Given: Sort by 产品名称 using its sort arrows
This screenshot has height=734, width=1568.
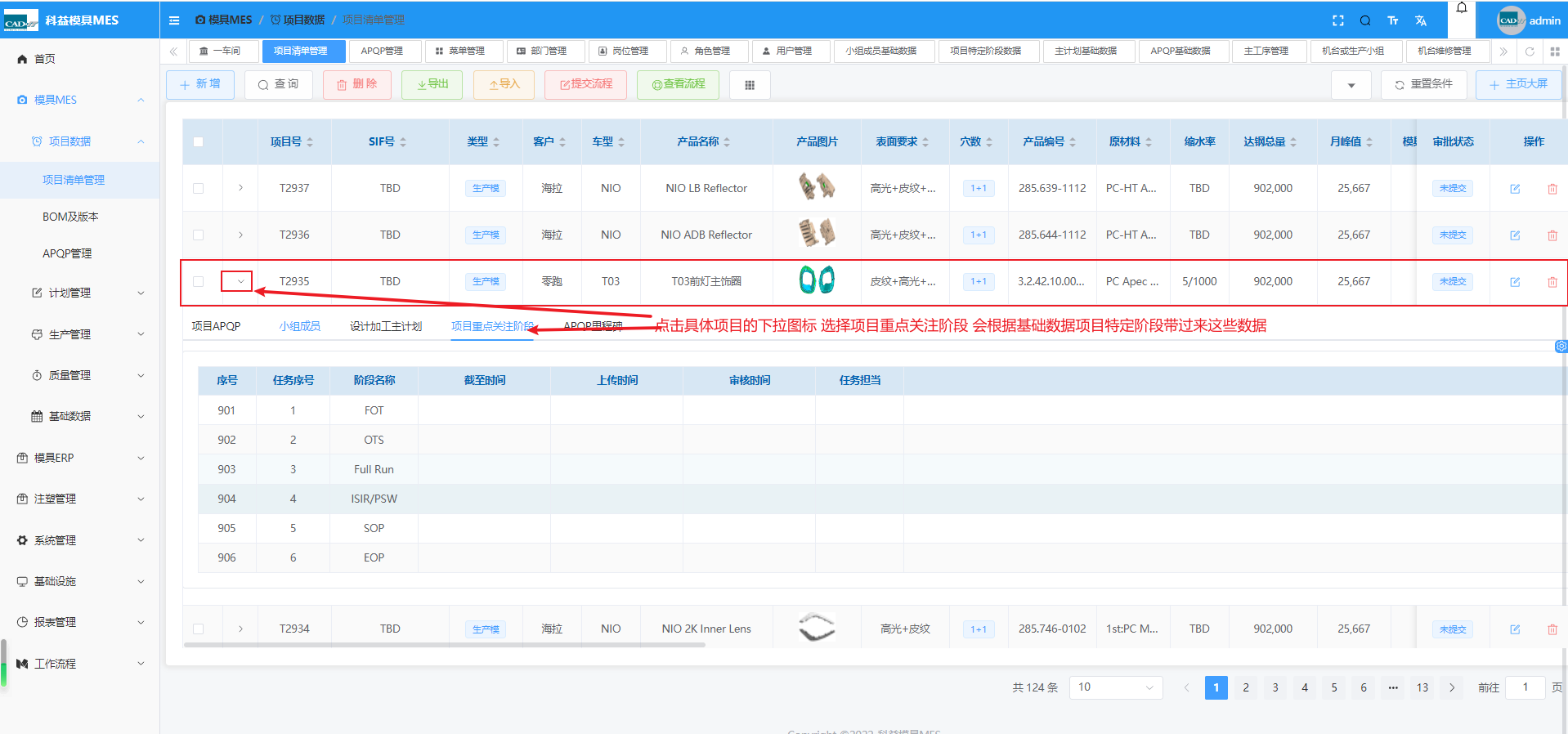Looking at the screenshot, I should (727, 142).
